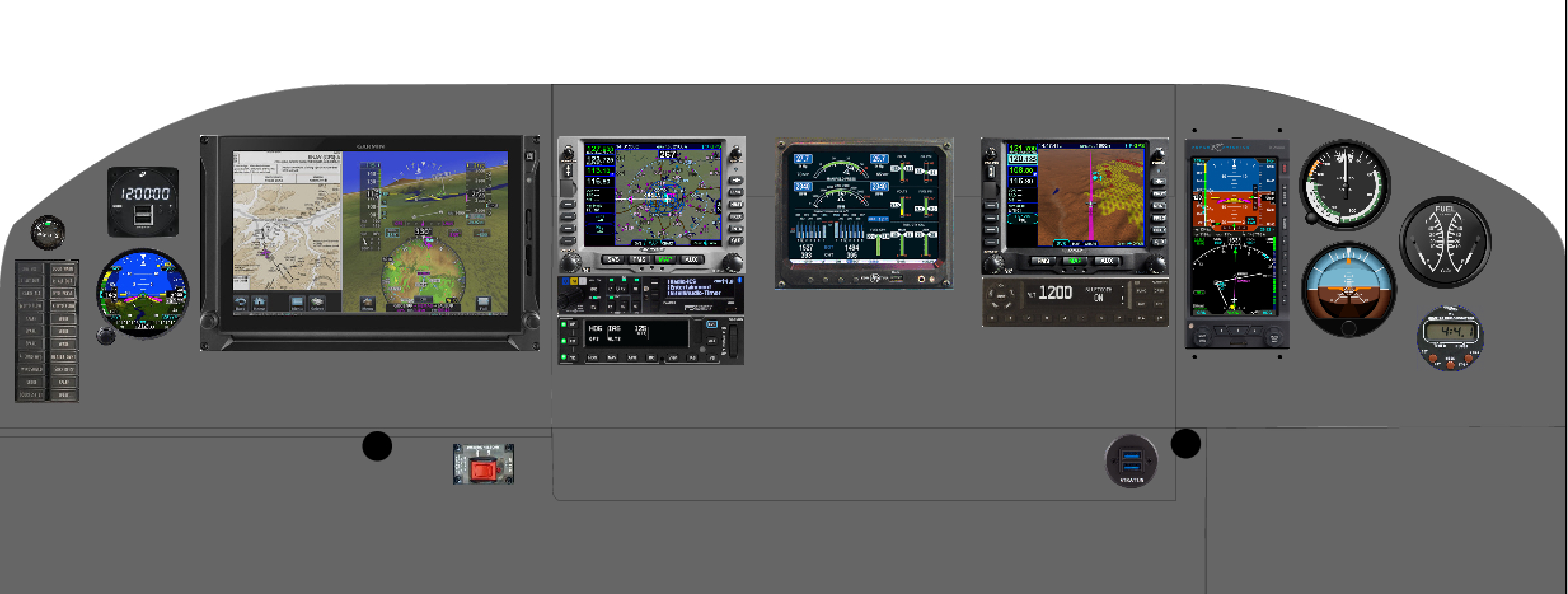Push the Garmin display's top-right power button

529,156
